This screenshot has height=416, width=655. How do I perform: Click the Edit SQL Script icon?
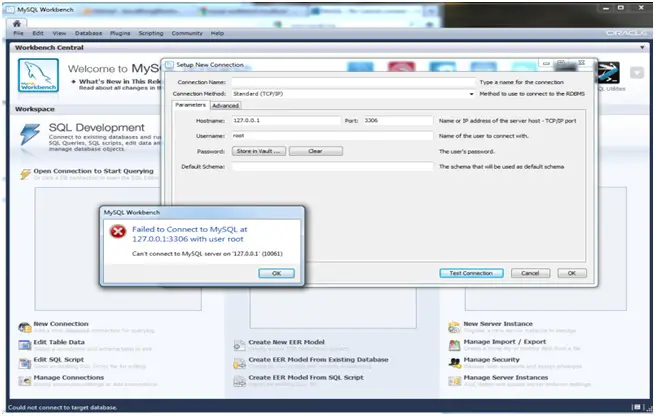tap(25, 363)
